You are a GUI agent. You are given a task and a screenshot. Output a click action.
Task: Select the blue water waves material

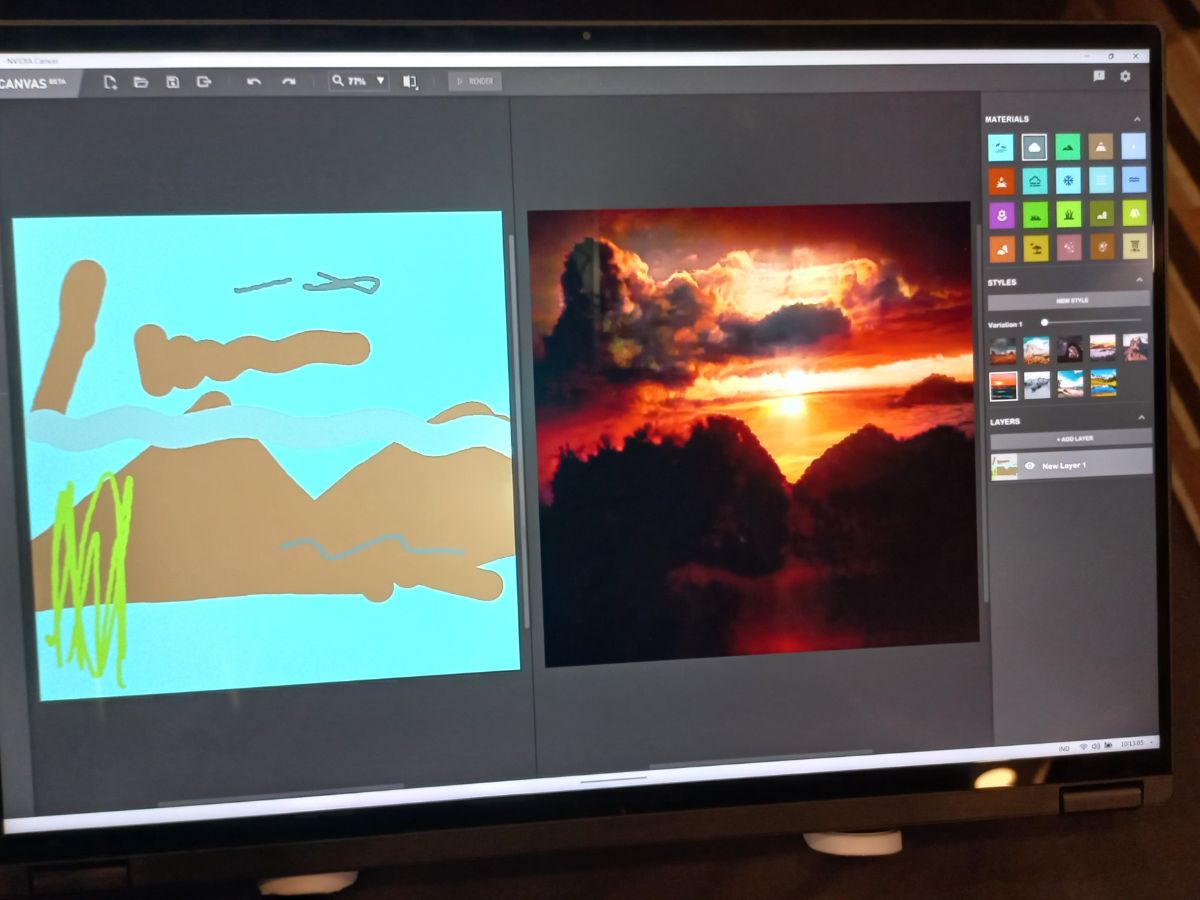pyautogui.click(x=1134, y=179)
